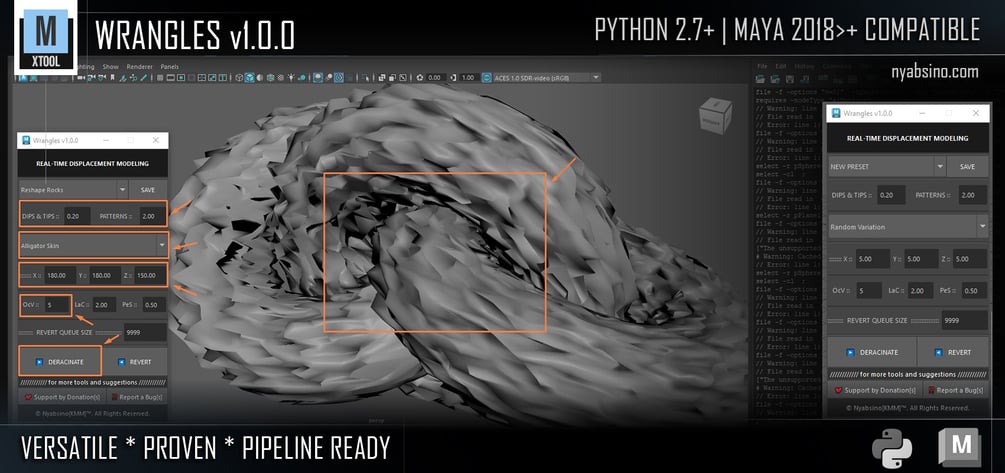Click REVERT in the left Wrangles window
Image resolution: width=1005 pixels, height=473 pixels.
[x=135, y=361]
